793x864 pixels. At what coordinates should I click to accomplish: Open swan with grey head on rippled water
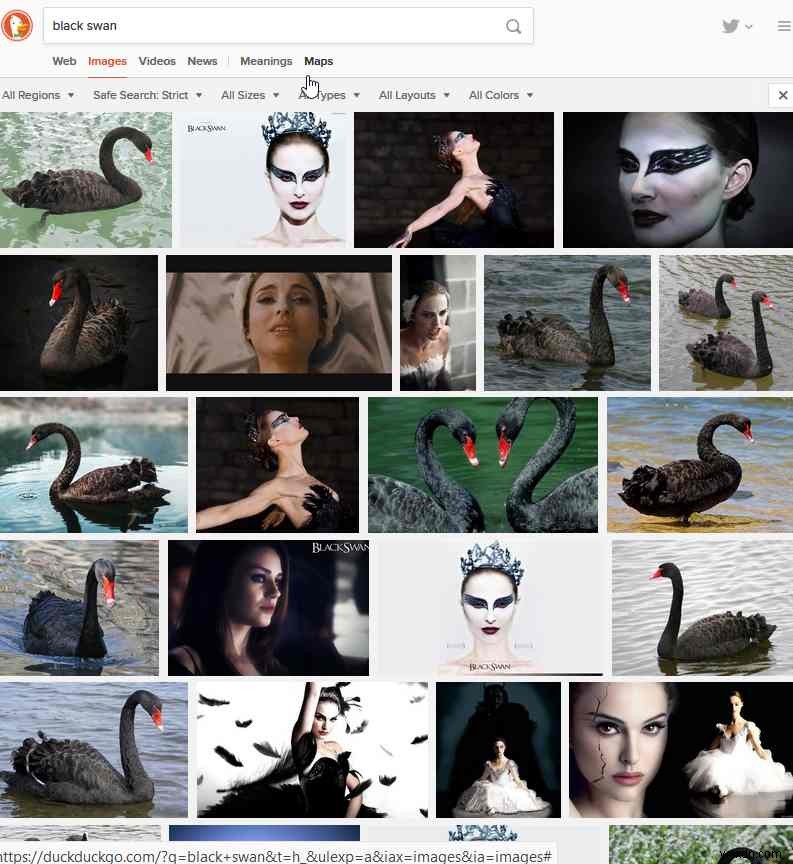click(x=79, y=607)
